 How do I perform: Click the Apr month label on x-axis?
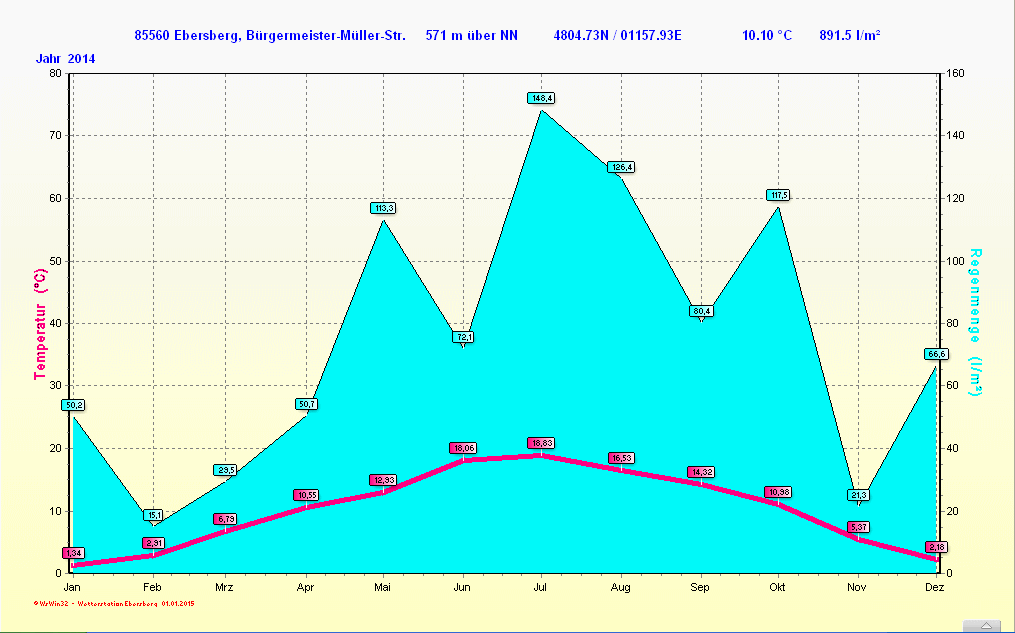[306, 587]
